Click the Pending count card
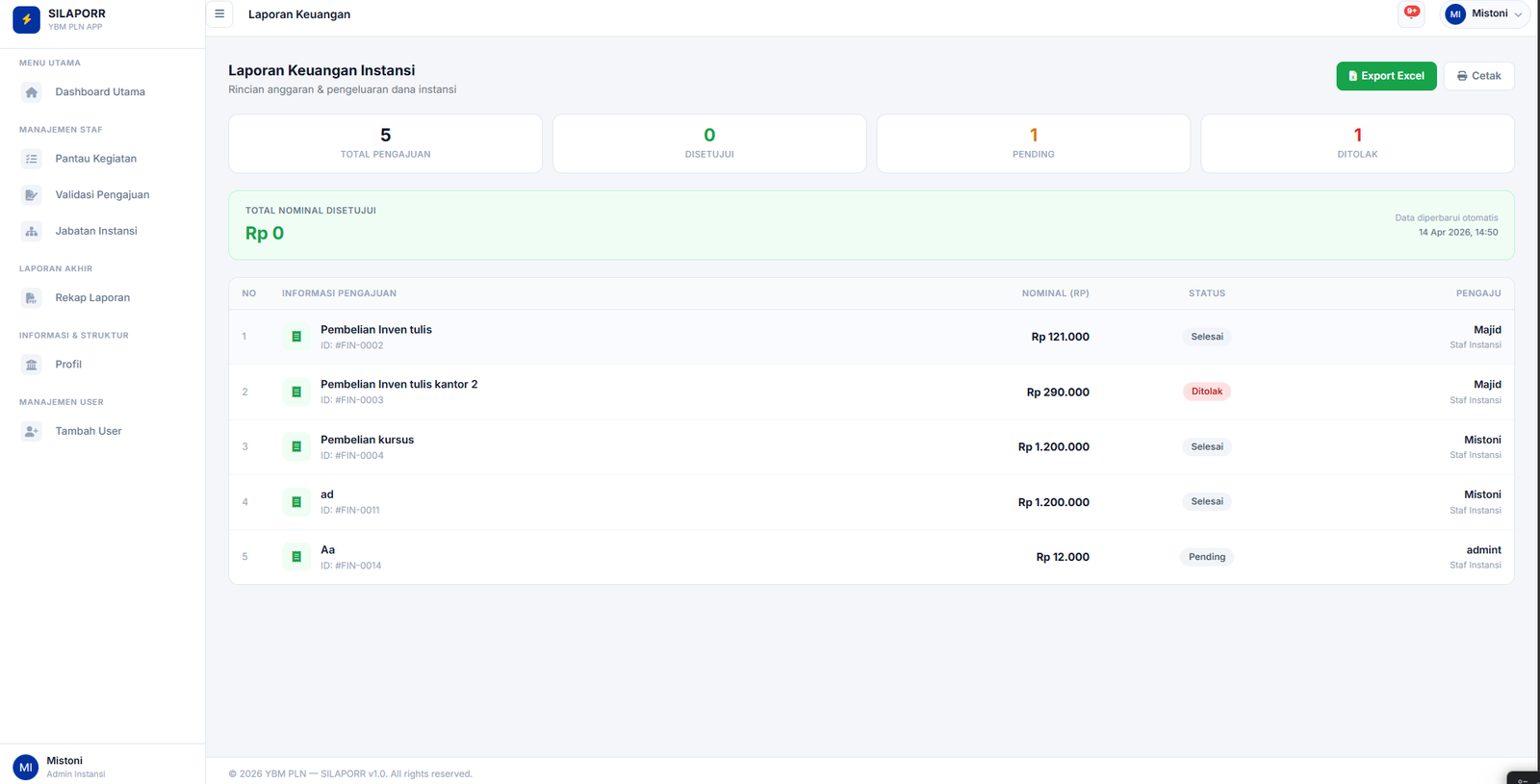 [1034, 144]
